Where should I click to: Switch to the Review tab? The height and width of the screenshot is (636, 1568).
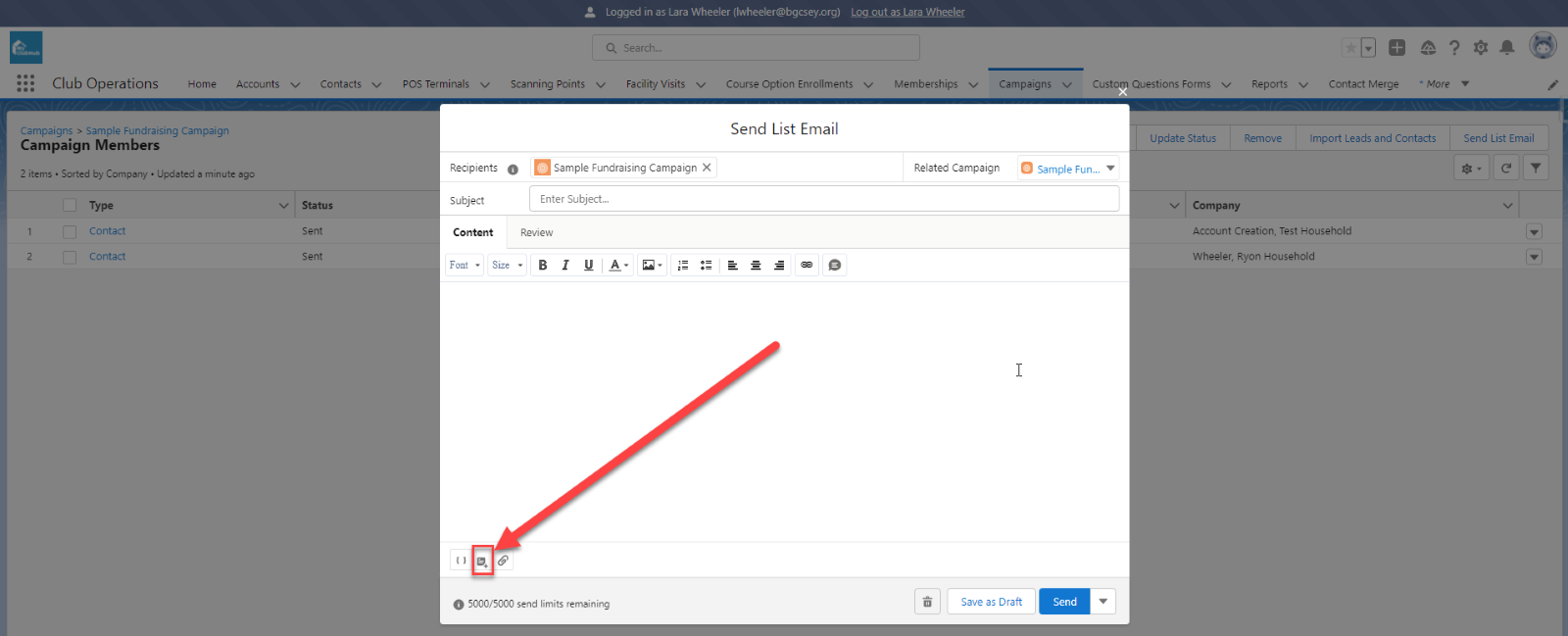tap(536, 233)
